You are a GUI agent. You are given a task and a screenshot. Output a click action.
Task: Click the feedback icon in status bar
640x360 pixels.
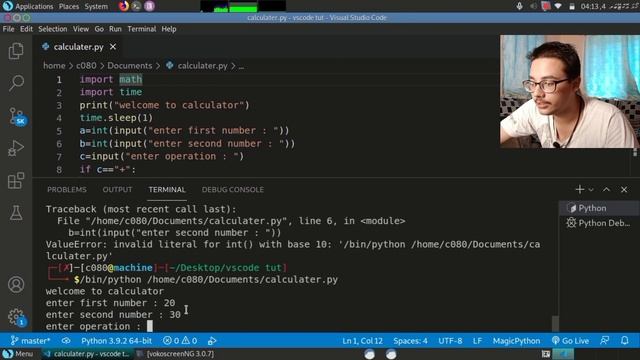point(604,341)
